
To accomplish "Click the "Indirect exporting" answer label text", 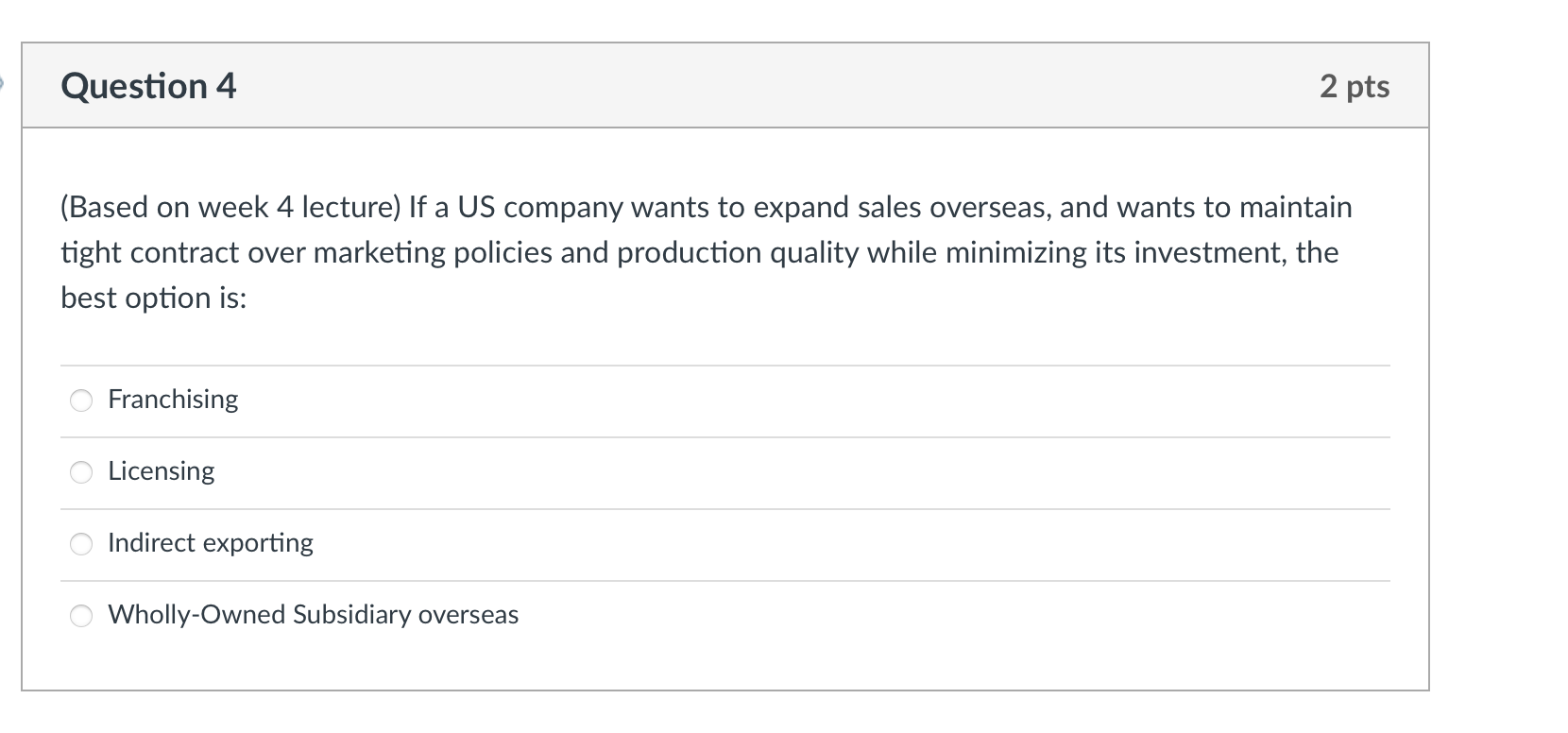I will point(211,543).
